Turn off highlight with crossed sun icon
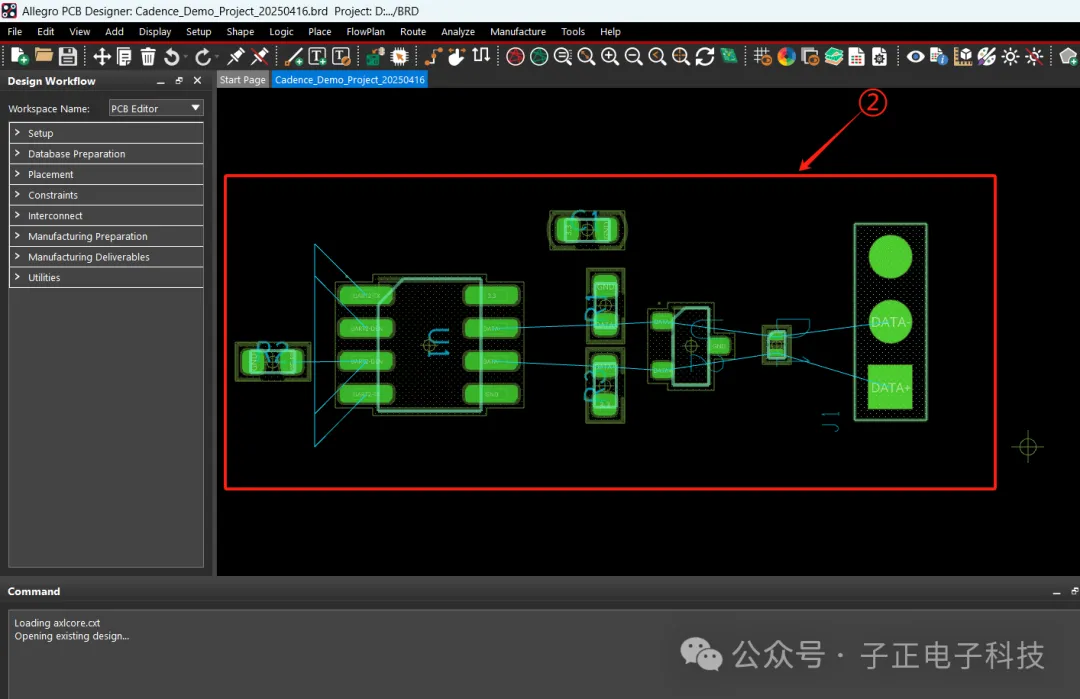 point(1034,56)
